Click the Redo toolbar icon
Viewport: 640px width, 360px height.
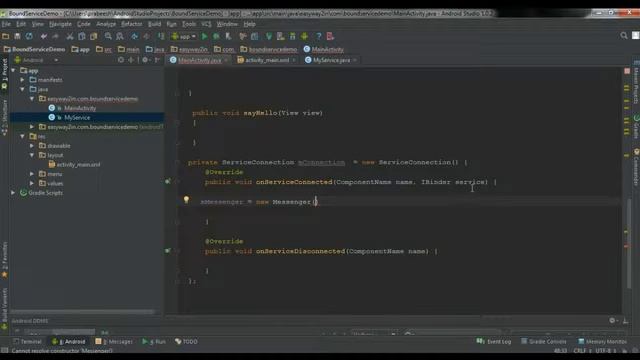[x=56, y=36]
